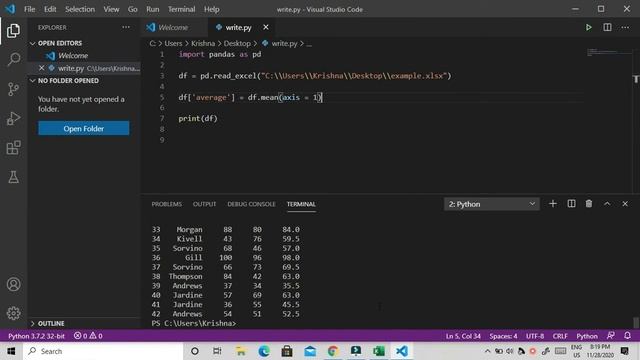Click Krishna in the breadcrumb path
This screenshot has width=640, height=360.
coord(203,43)
